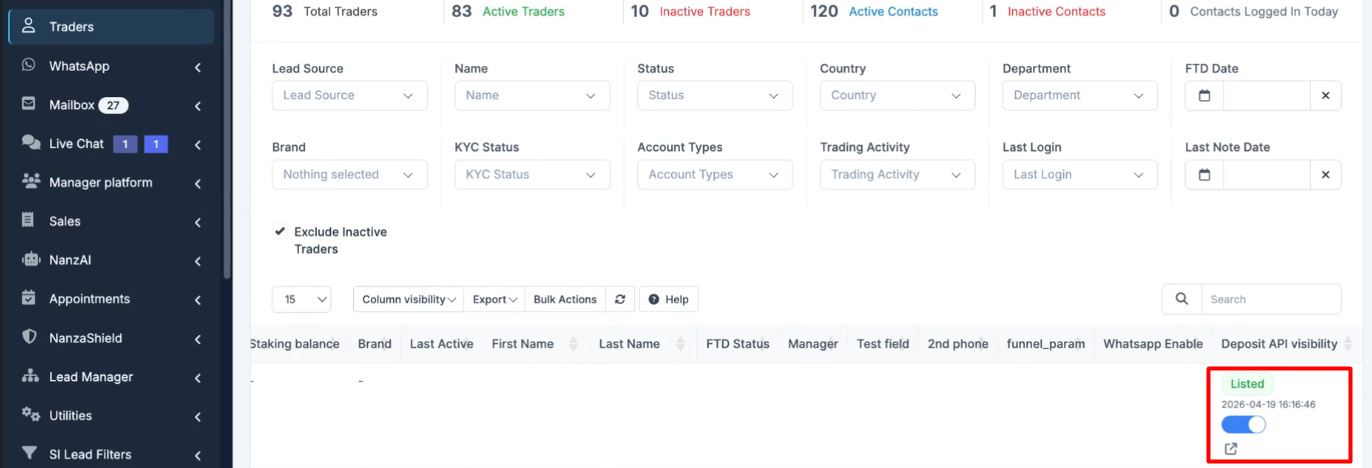Open the Lead Source dropdown
This screenshot has height=468, width=1372.
click(x=349, y=96)
